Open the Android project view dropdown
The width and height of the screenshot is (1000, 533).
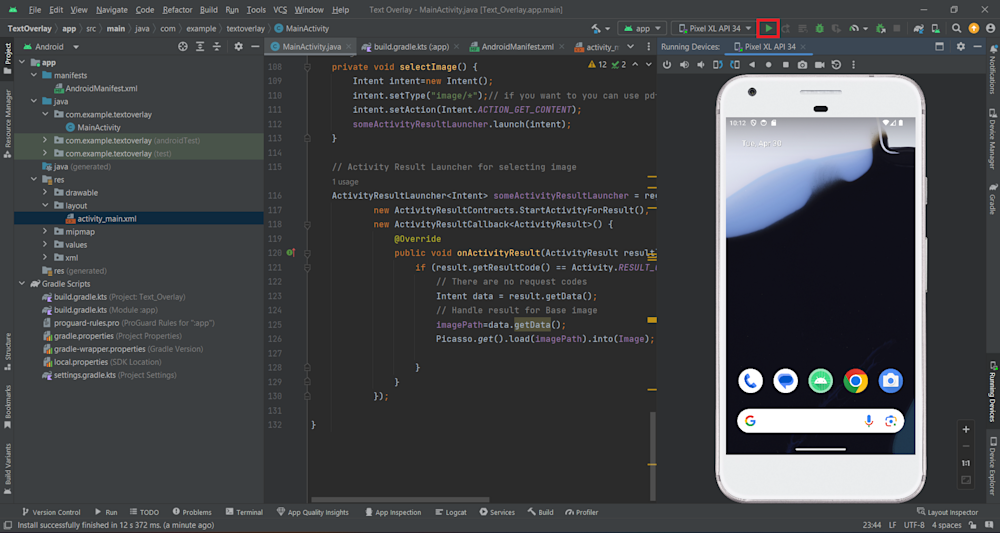coord(52,47)
